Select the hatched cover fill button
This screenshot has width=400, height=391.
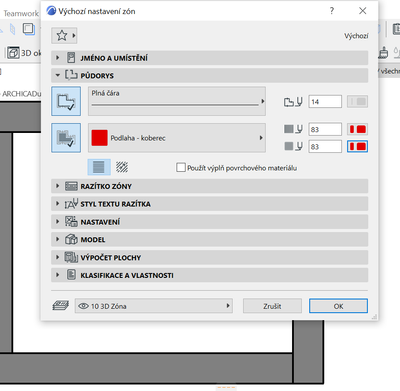click(122, 167)
